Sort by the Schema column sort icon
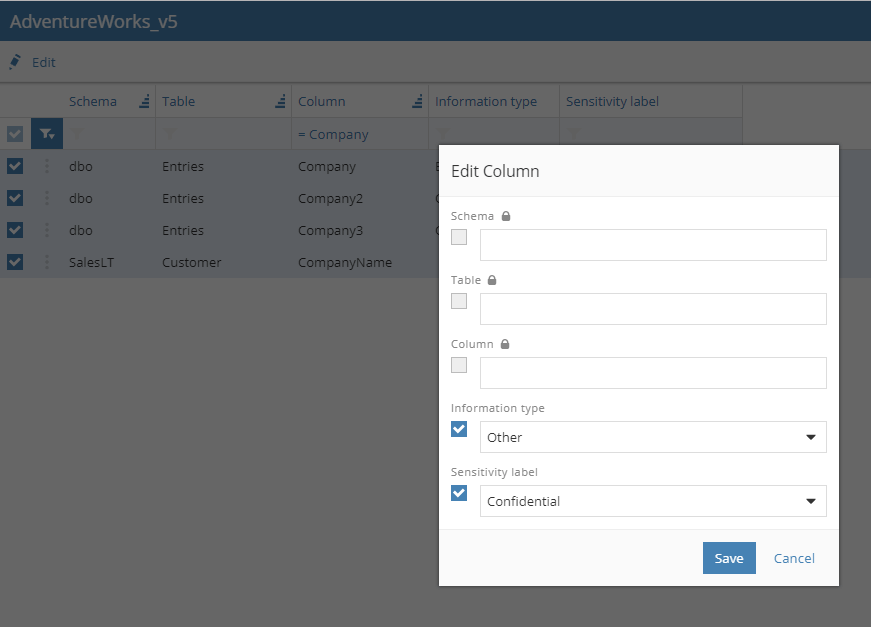Screen dimensions: 871x627 [x=144, y=101]
